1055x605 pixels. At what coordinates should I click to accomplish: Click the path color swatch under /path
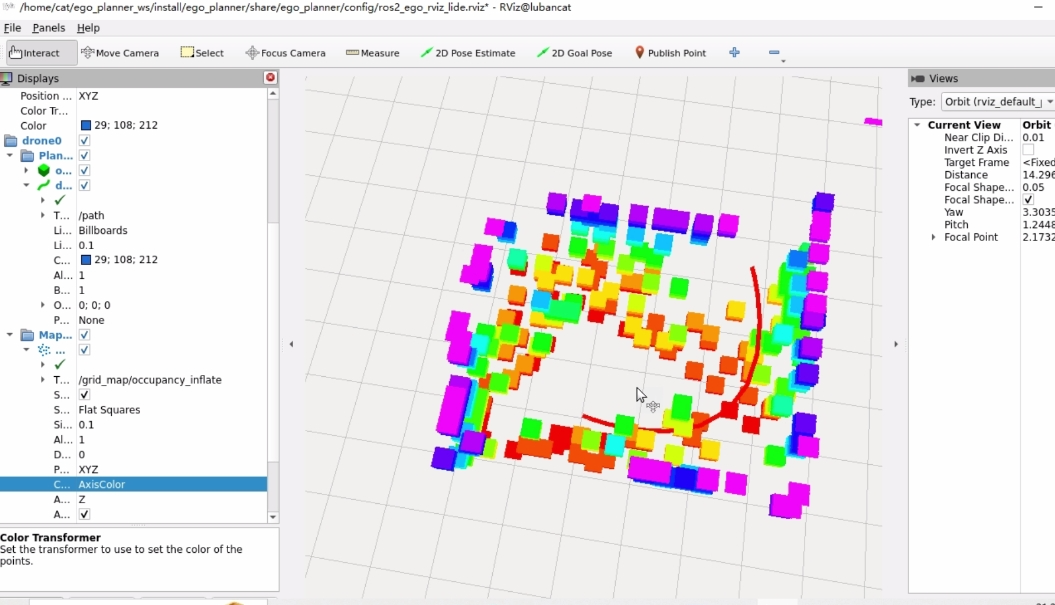point(86,260)
